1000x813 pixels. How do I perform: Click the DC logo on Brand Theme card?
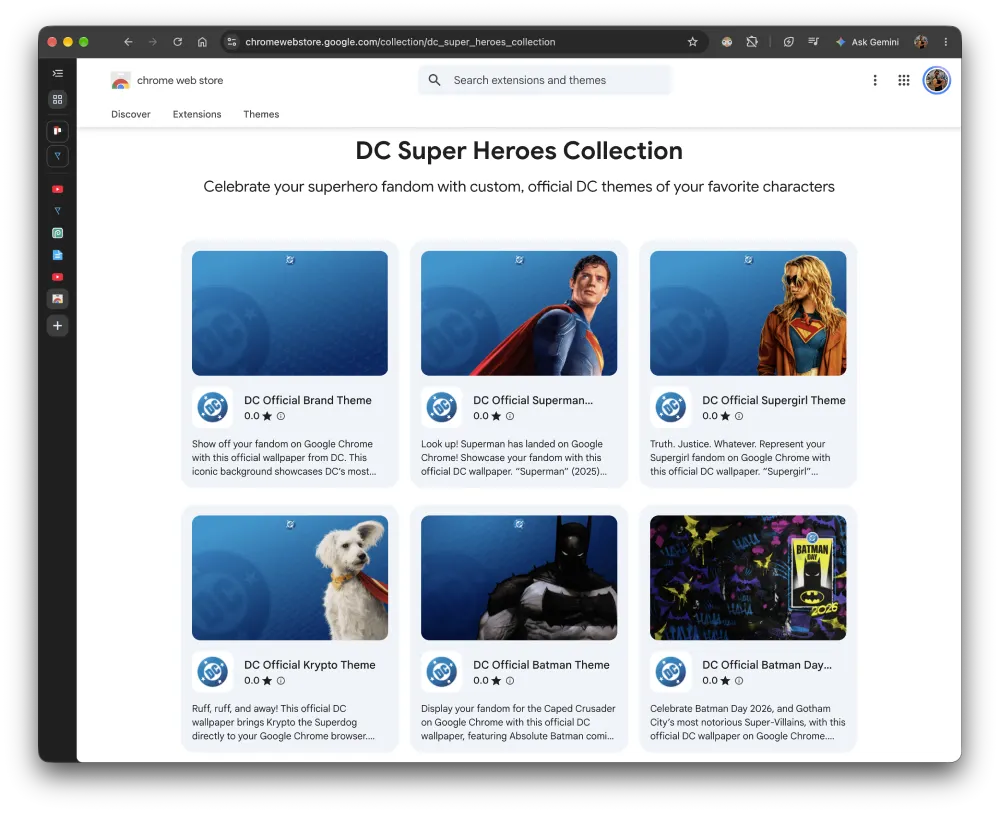point(212,407)
